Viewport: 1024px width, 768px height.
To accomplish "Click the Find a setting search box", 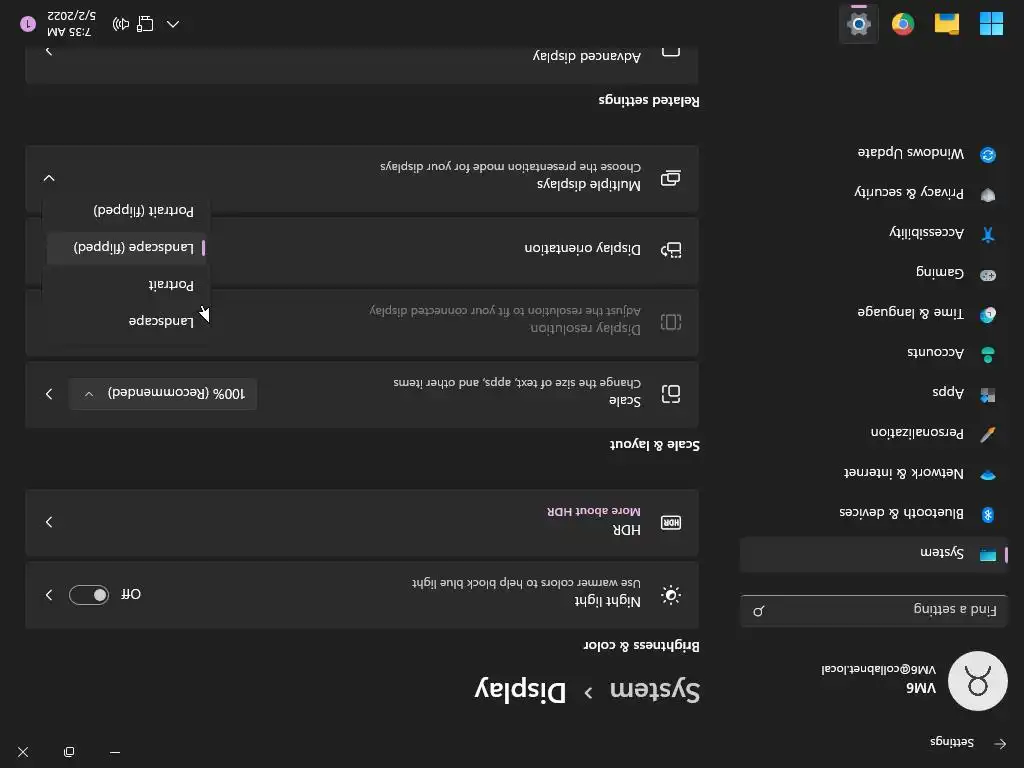I will 874,611.
